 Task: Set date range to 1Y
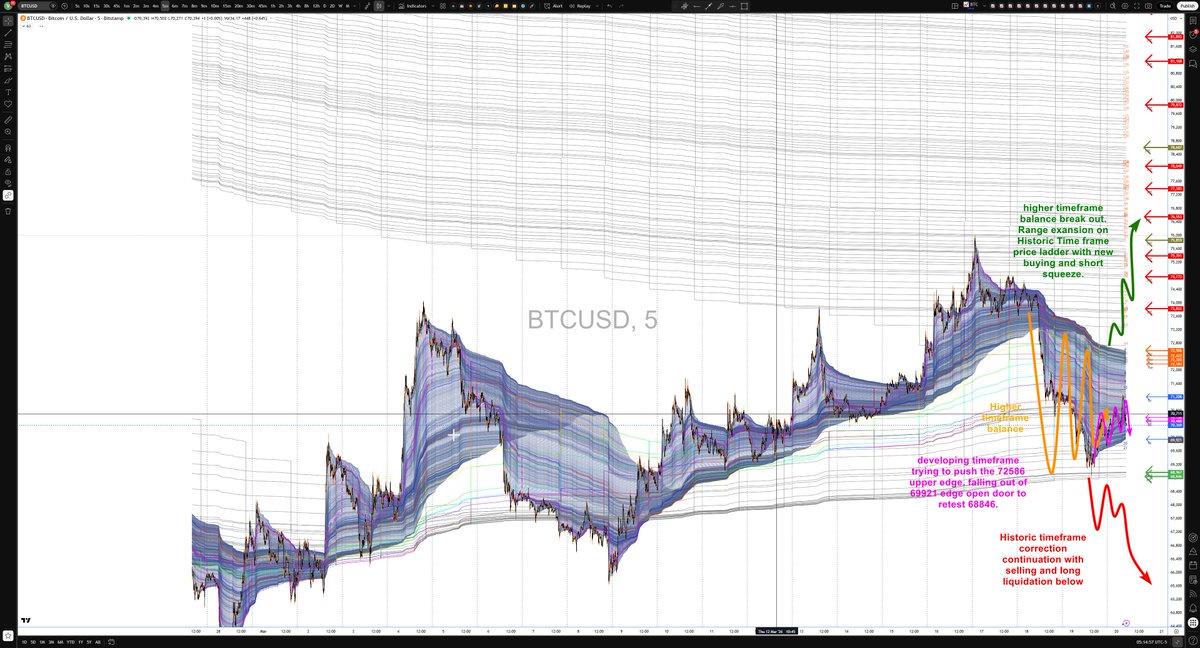[80, 642]
